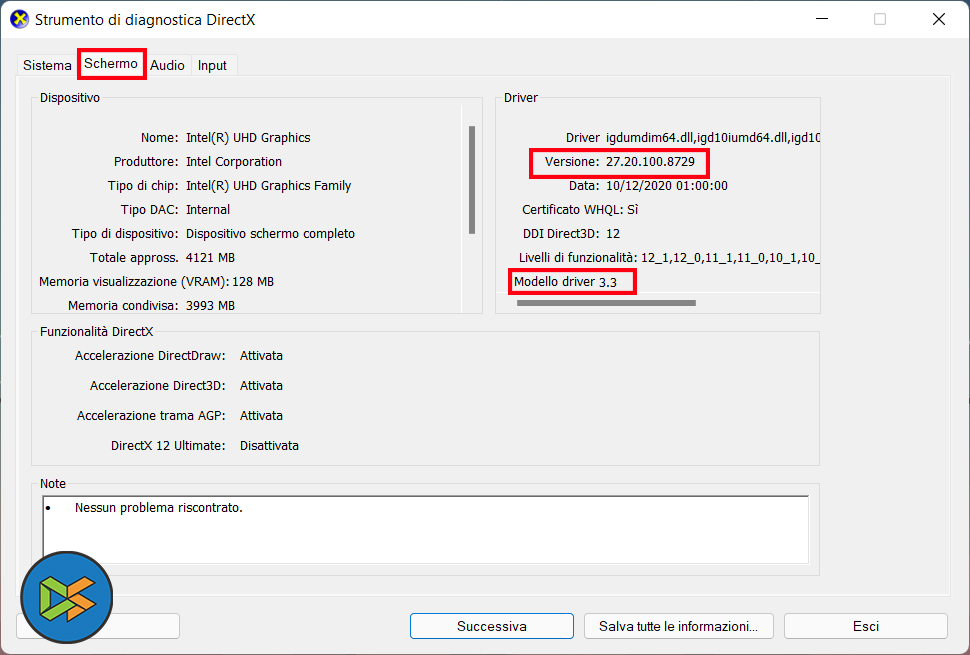Viewport: 970px width, 655px height.
Task: Switch to the Sistema tab
Action: tap(47, 65)
